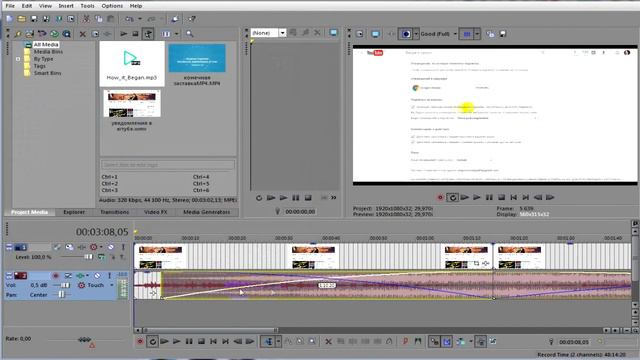Open the audio track automation mode dropdown next to Touch
The image size is (640, 360).
tap(111, 285)
